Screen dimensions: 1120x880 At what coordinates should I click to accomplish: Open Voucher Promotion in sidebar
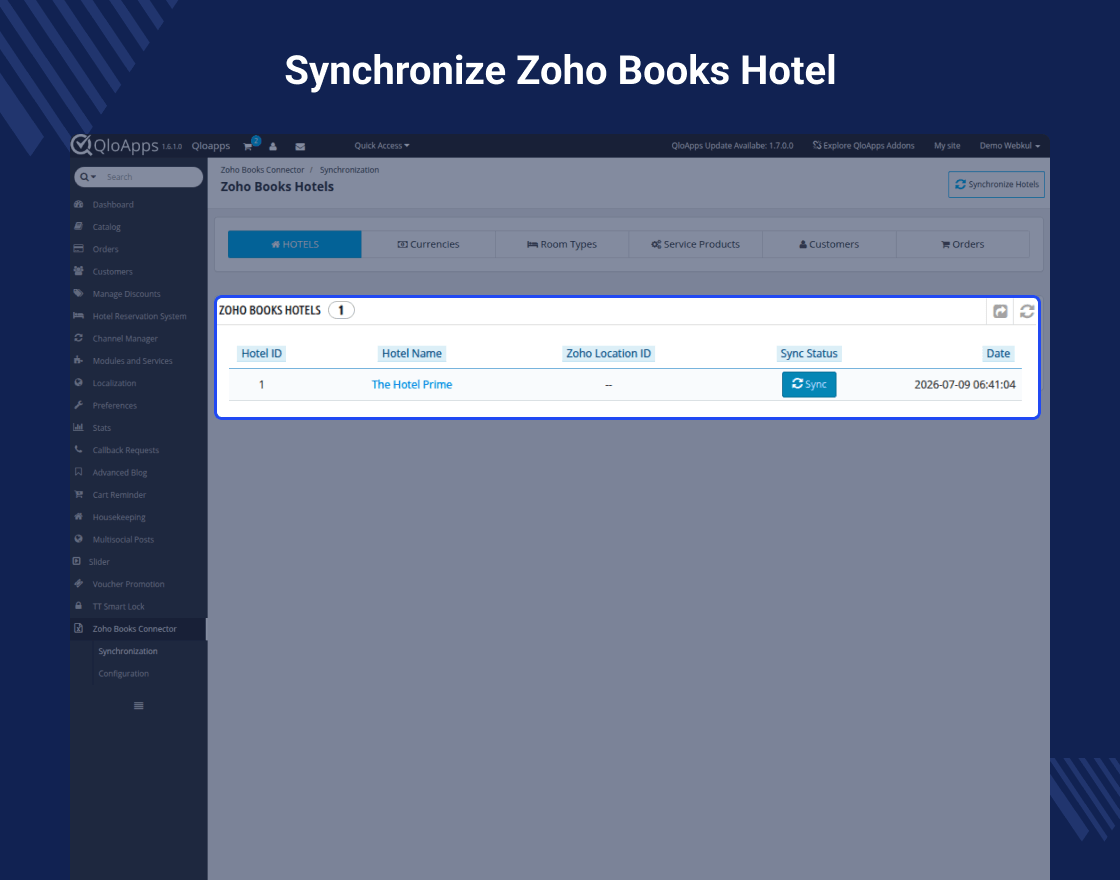129,584
